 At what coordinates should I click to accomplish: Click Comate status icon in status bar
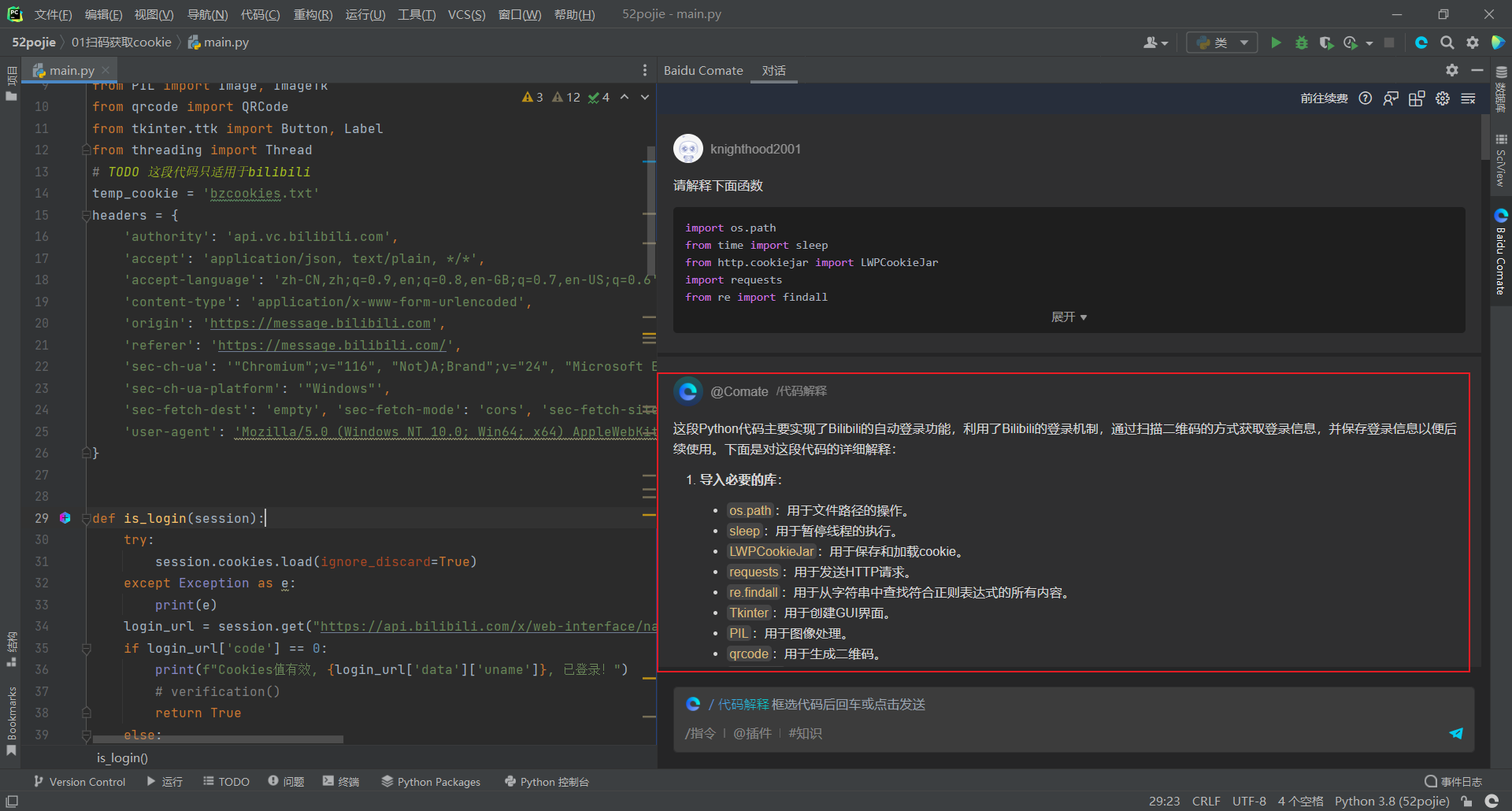[1492, 801]
